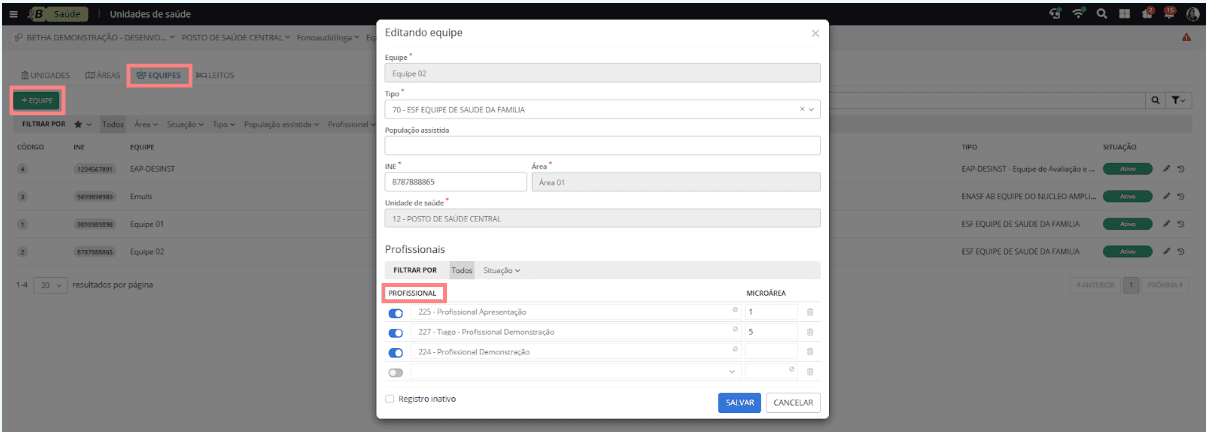The height and width of the screenshot is (432, 1206).
Task: Delete professional 225 with the trash icon
Action: (x=810, y=312)
